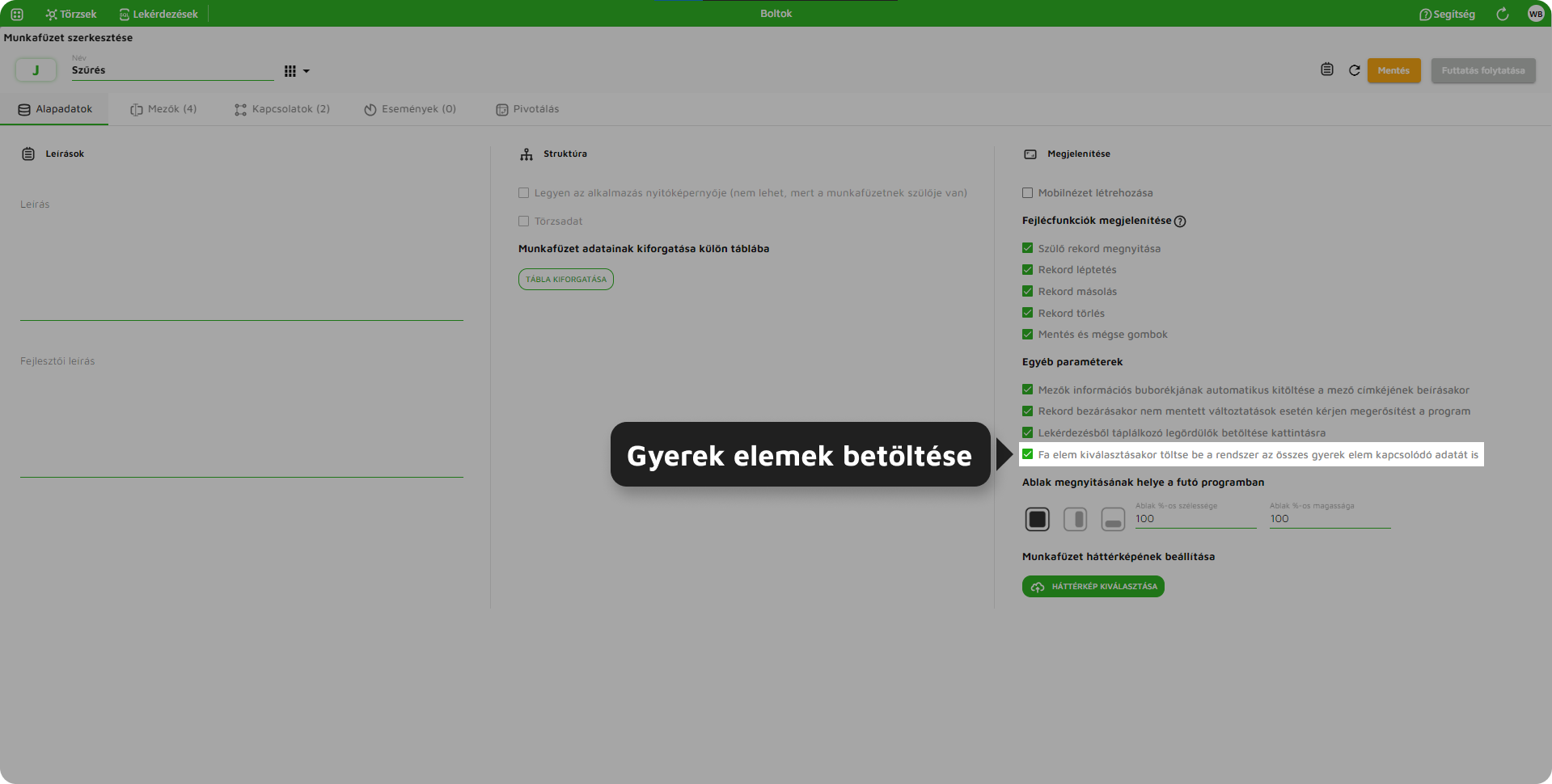Switch to Események (0) tab
This screenshot has width=1552, height=784.
coord(410,109)
